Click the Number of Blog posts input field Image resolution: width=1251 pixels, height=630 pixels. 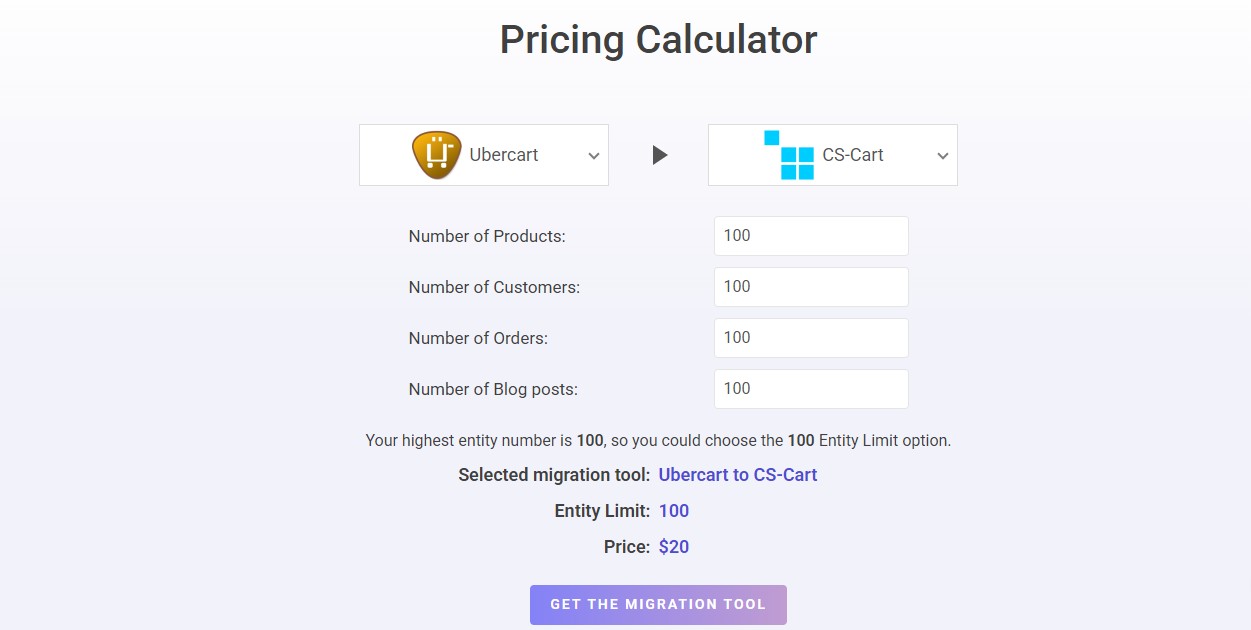pos(810,388)
